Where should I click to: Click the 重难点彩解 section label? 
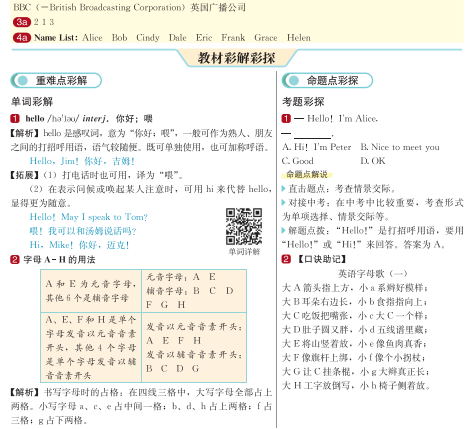pyautogui.click(x=61, y=80)
